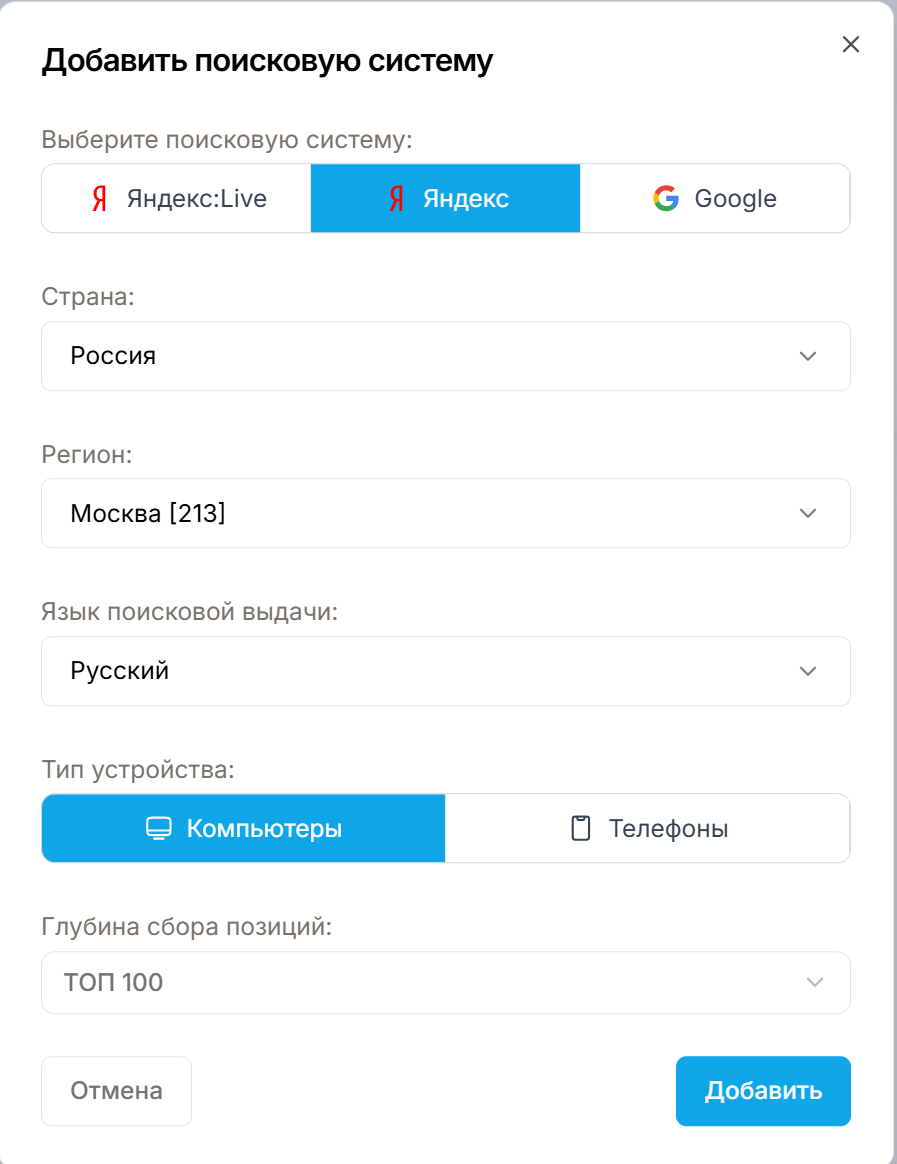Open the Глубина сбора позиций ТОП 100 dropdown

click(445, 983)
